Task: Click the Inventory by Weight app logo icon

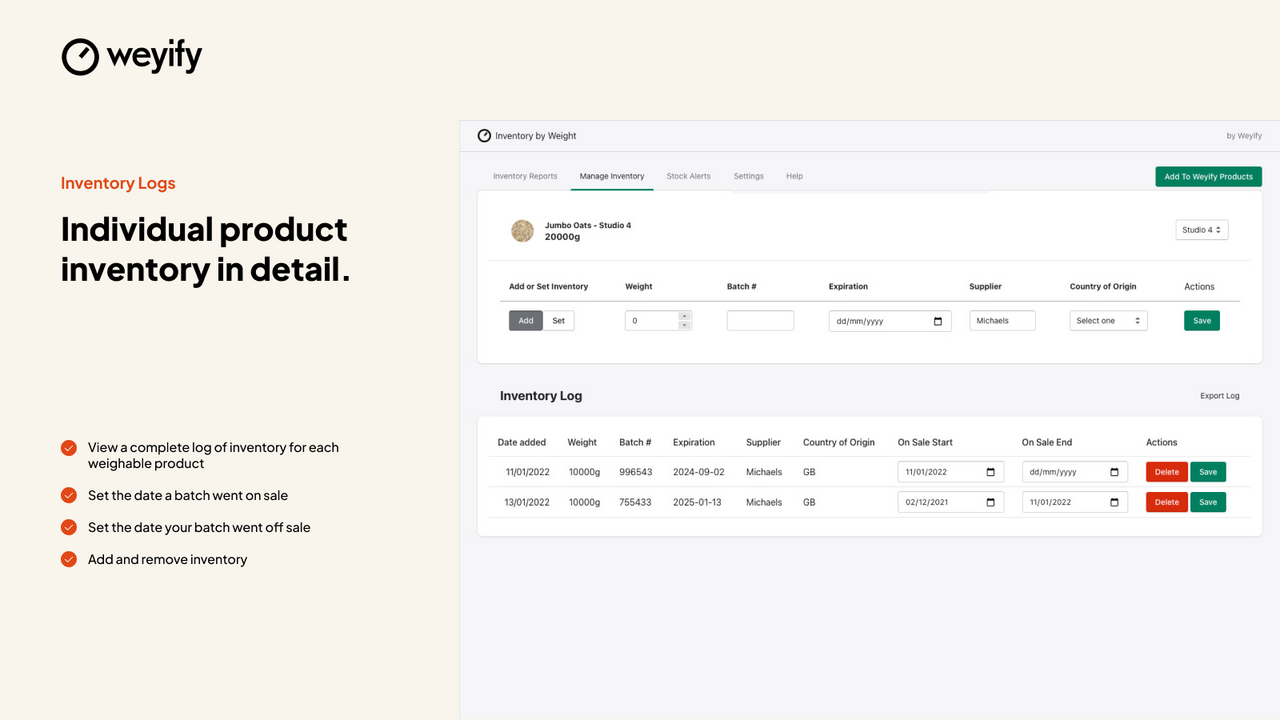Action: 484,136
